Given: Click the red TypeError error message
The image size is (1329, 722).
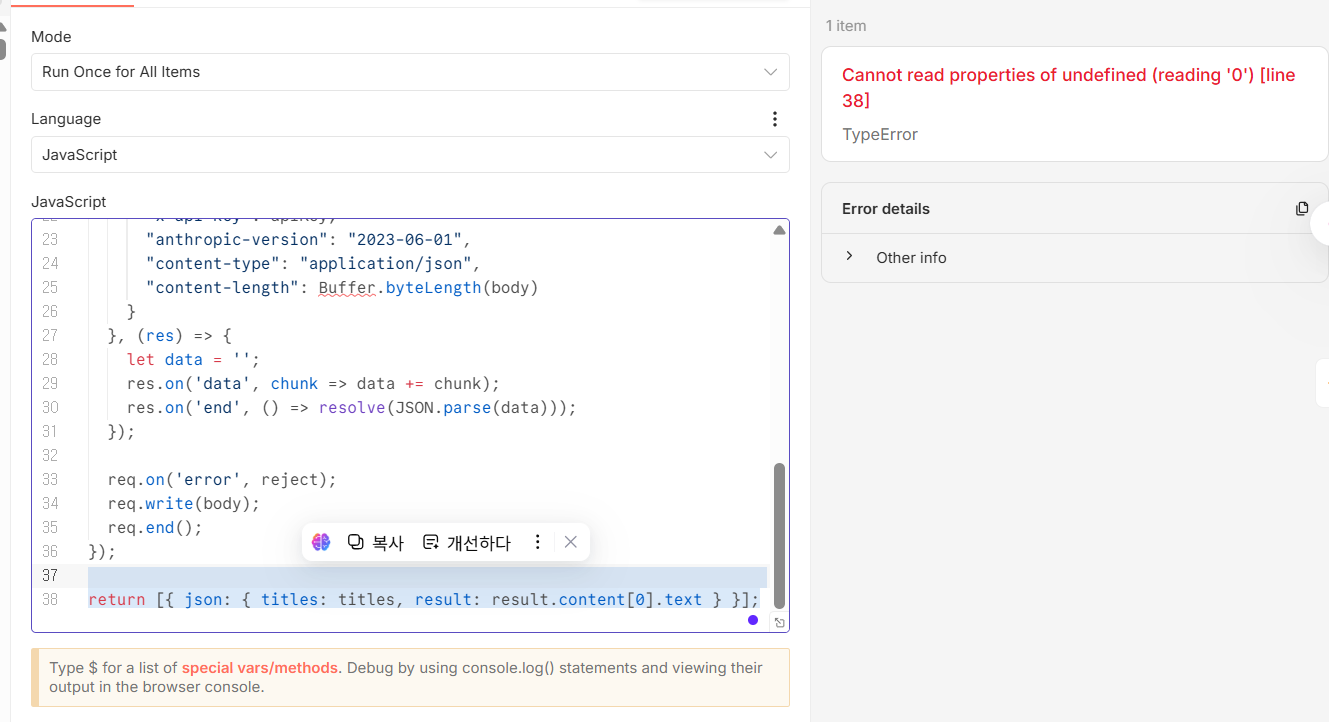Looking at the screenshot, I should (1068, 88).
